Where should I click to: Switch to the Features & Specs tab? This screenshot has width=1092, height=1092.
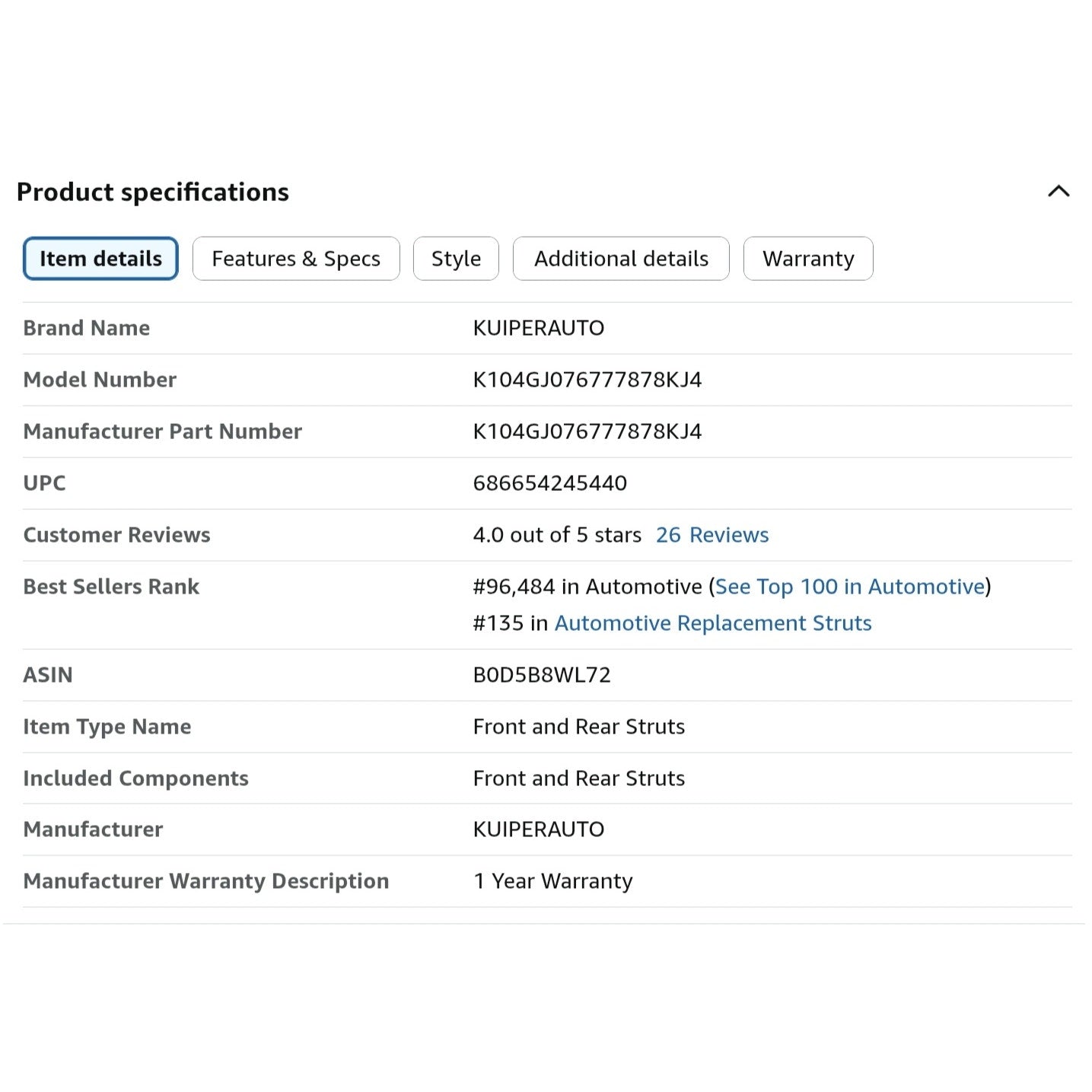click(296, 259)
